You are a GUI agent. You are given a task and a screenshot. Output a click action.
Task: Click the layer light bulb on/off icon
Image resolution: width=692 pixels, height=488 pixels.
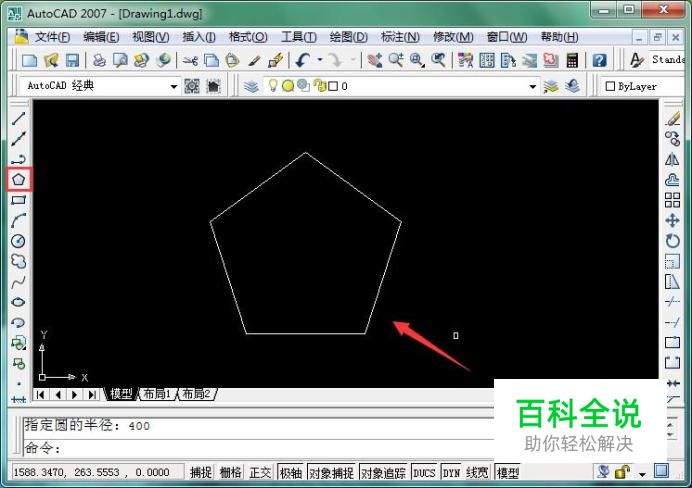pyautogui.click(x=273, y=85)
